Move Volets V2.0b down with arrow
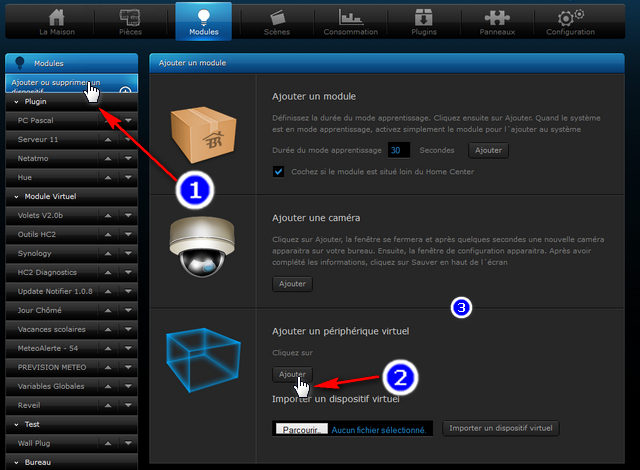Screen dimensions: 640x470 pos(128,215)
